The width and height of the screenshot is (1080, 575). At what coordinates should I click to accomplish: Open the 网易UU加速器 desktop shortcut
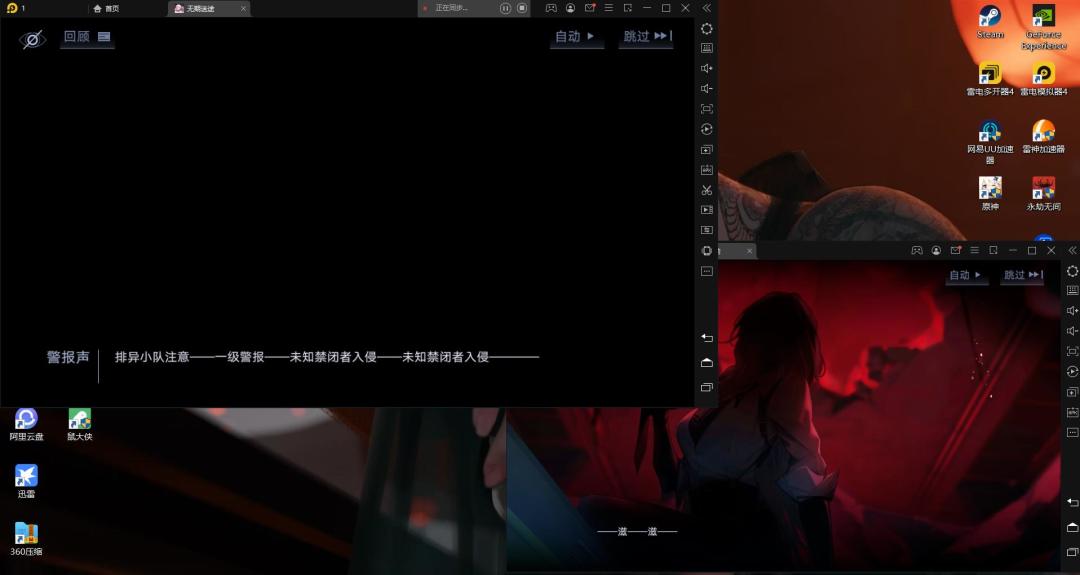[x=990, y=142]
